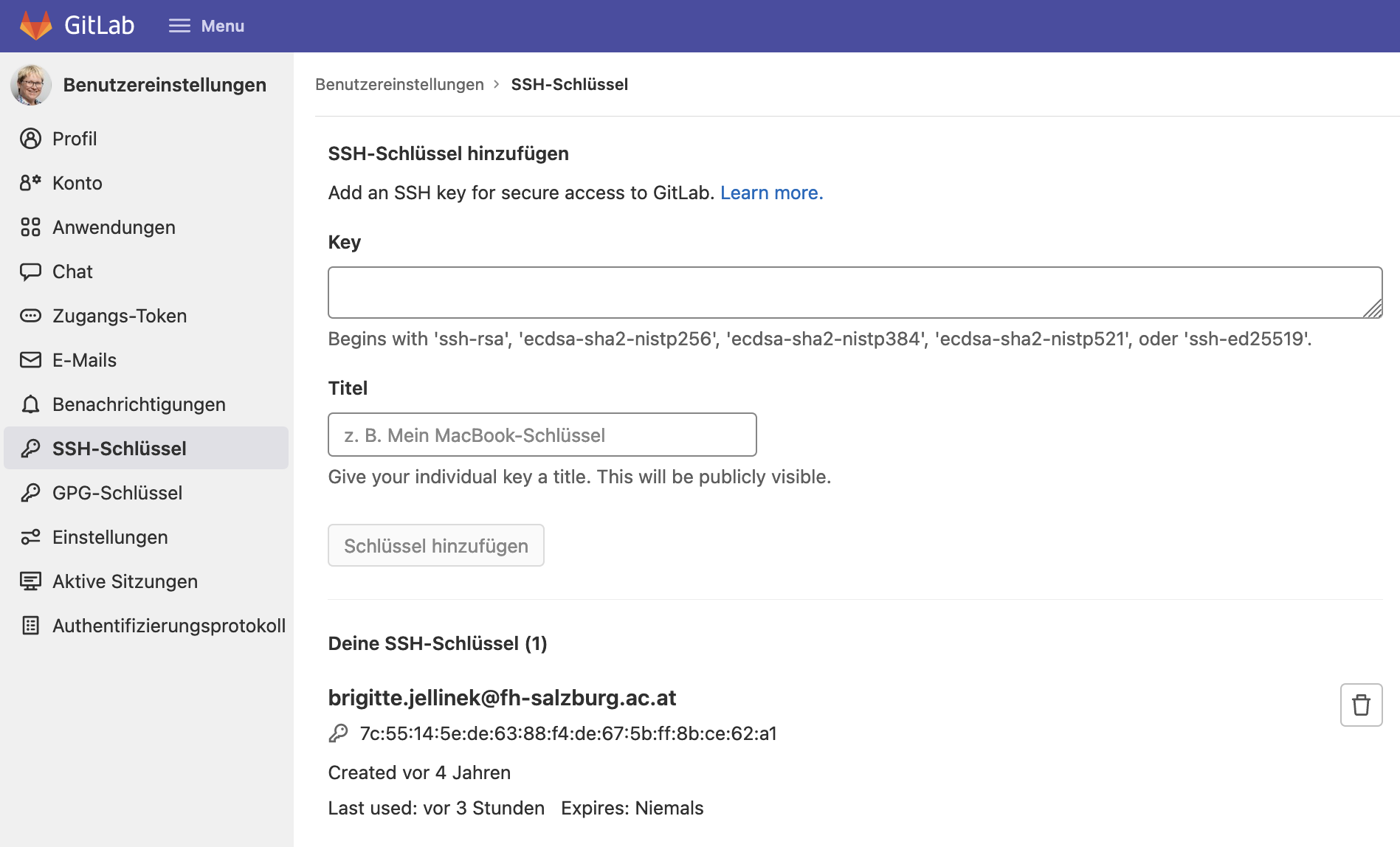This screenshot has height=847, width=1400.
Task: Click the Einstellungen sliders icon
Action: [x=30, y=537]
